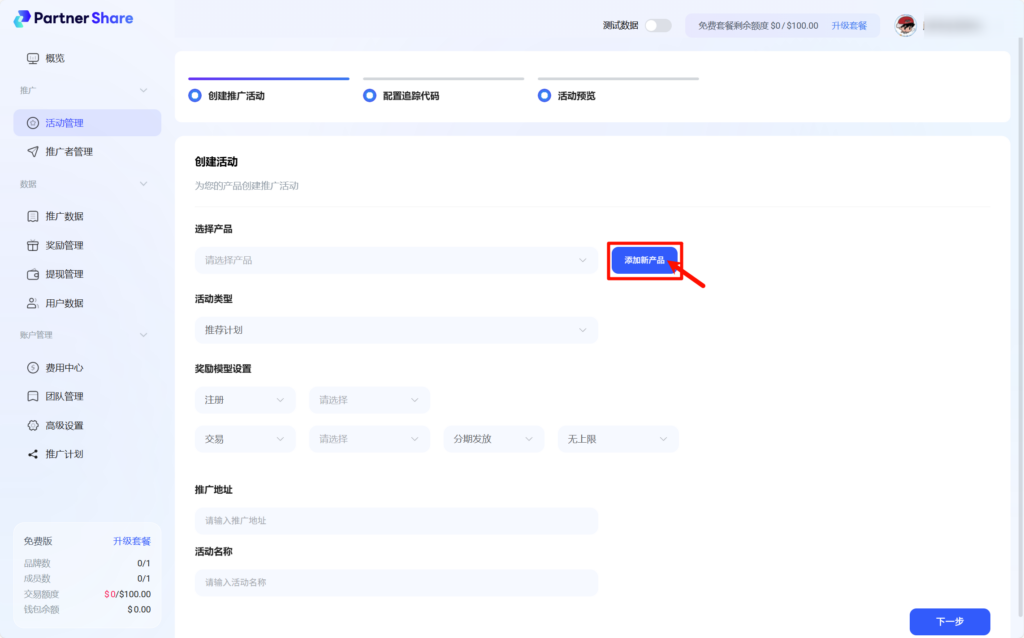Click the 下一步 button

[949, 621]
